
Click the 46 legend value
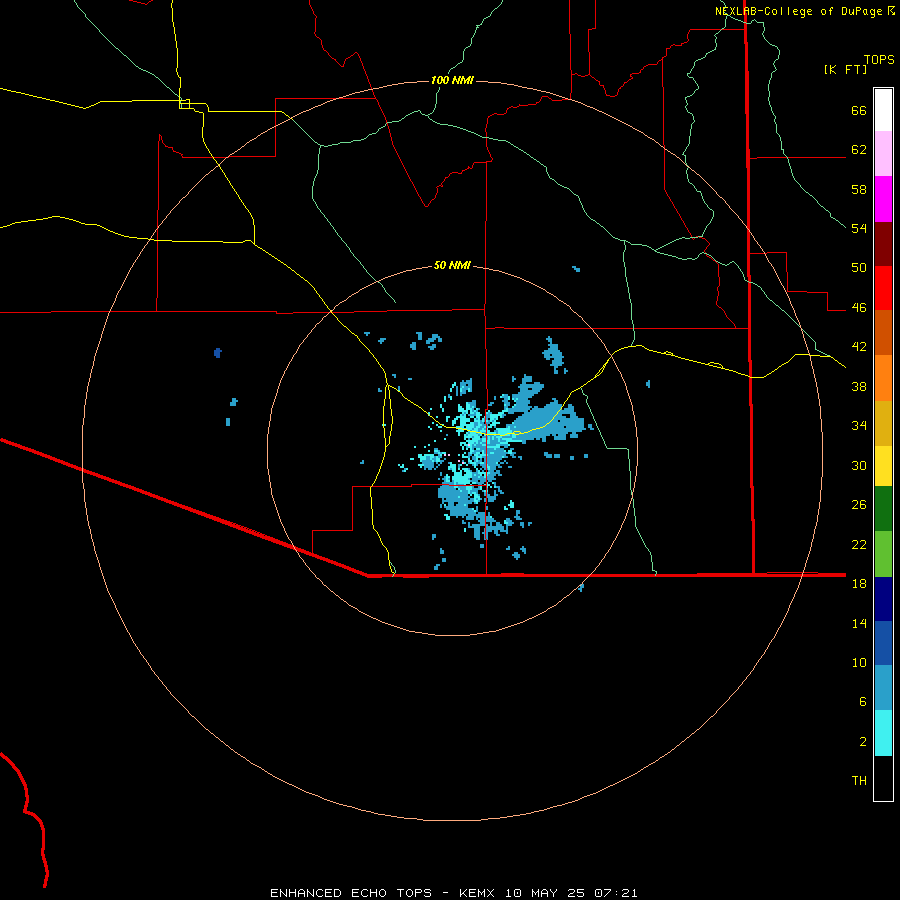point(859,307)
